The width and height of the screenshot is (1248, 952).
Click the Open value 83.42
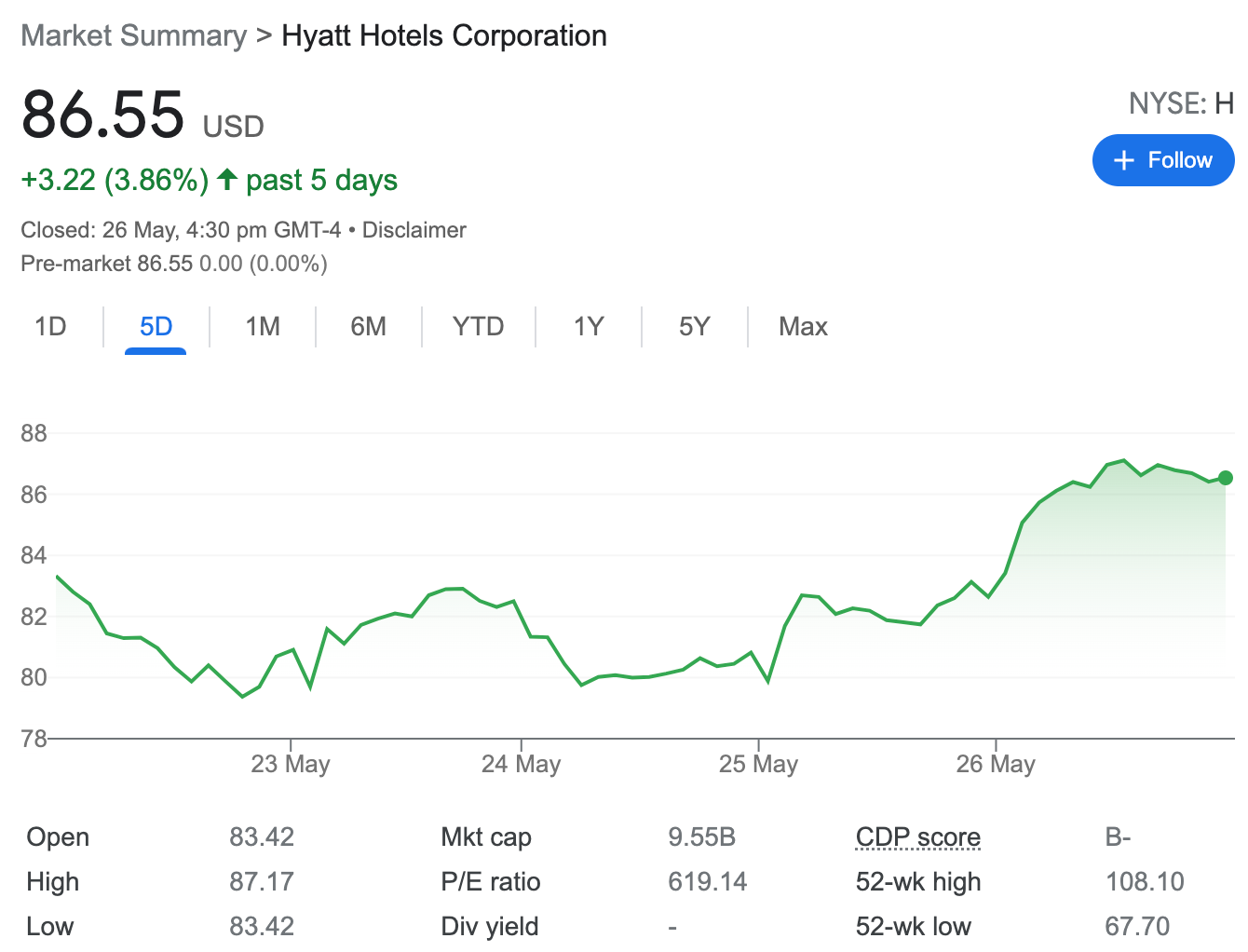click(262, 836)
